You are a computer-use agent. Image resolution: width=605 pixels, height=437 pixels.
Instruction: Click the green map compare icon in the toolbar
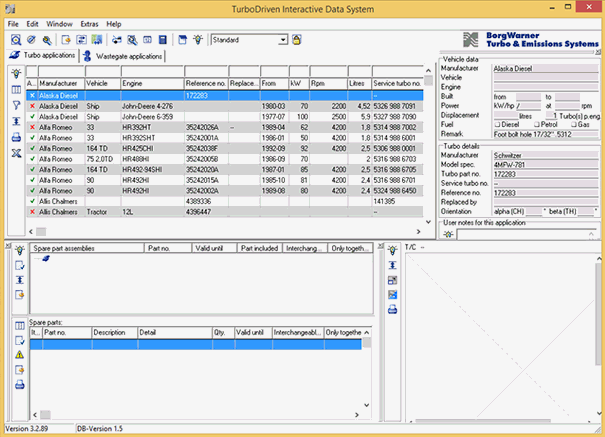click(97, 40)
